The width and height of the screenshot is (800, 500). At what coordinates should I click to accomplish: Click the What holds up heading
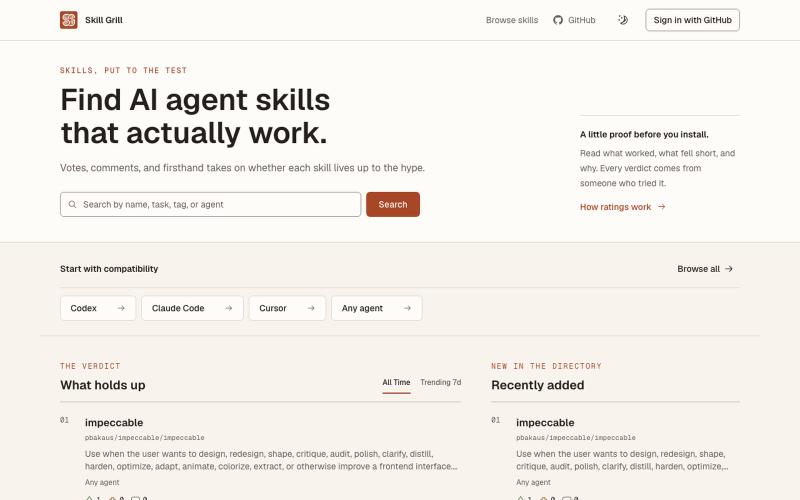(x=103, y=385)
